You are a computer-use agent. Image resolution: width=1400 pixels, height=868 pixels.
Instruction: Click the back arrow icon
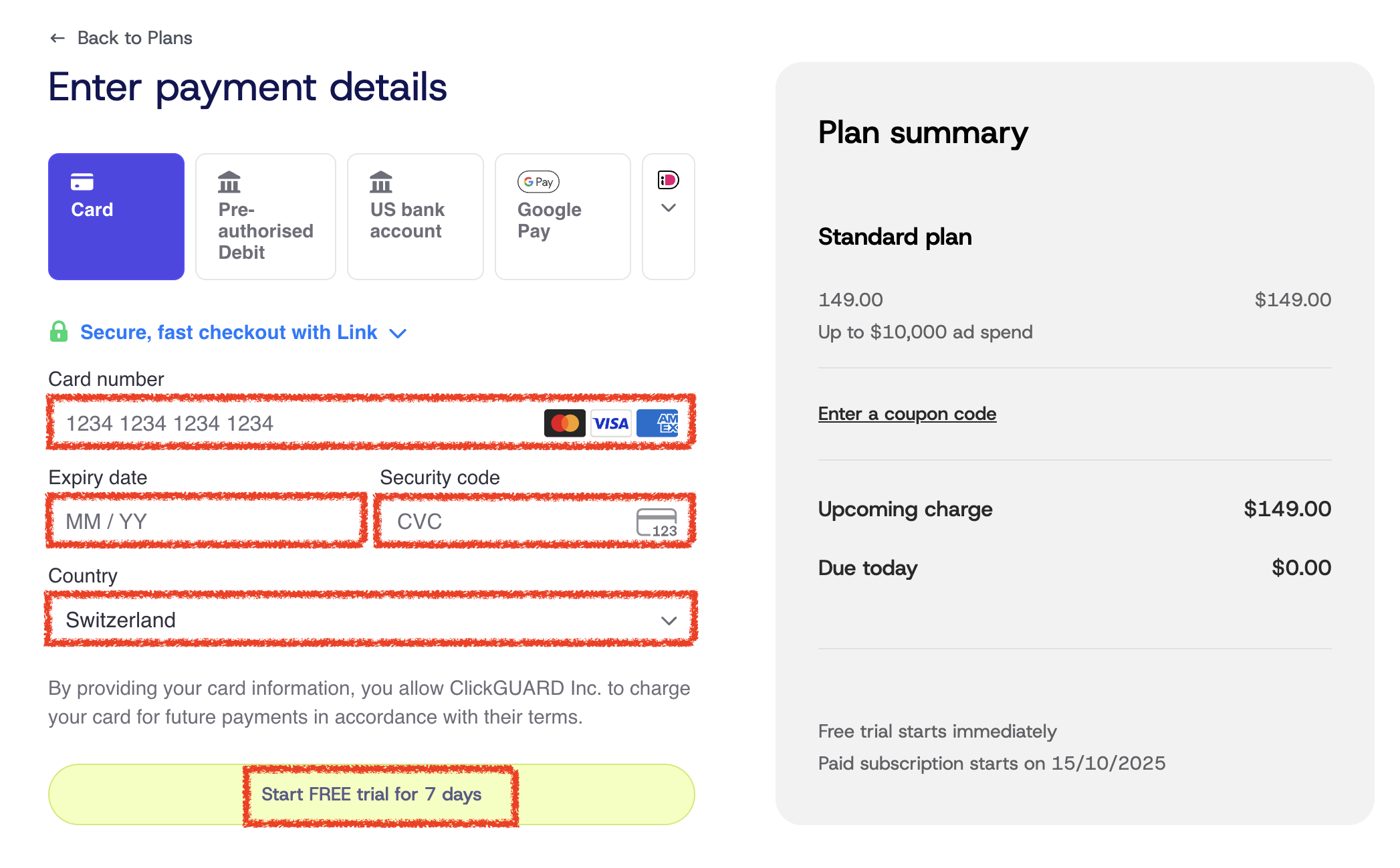tap(57, 38)
